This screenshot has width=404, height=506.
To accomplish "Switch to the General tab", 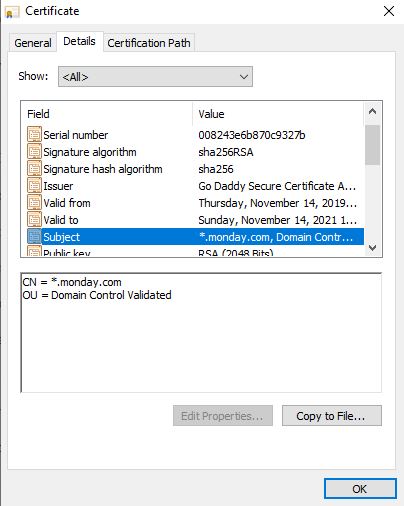I will click(x=33, y=43).
